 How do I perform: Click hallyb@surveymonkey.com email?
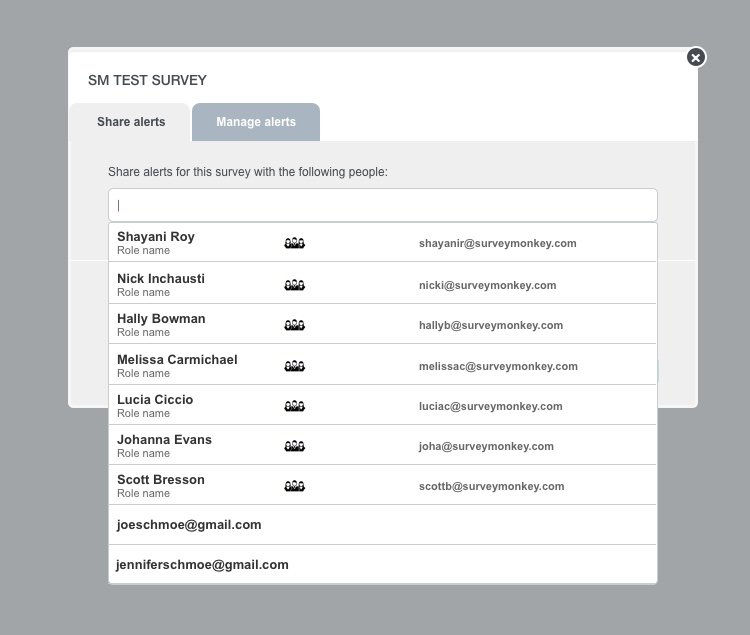[491, 325]
